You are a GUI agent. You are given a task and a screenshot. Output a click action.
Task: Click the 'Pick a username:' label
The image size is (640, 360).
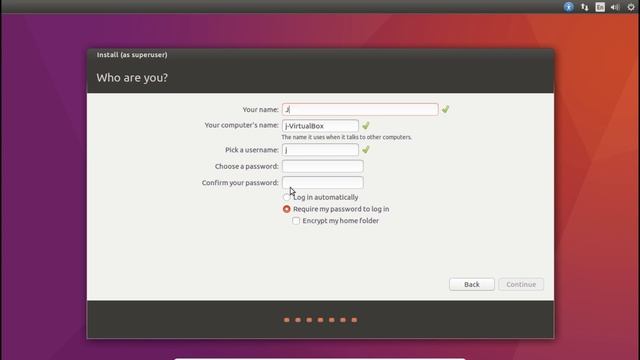click(x=252, y=150)
